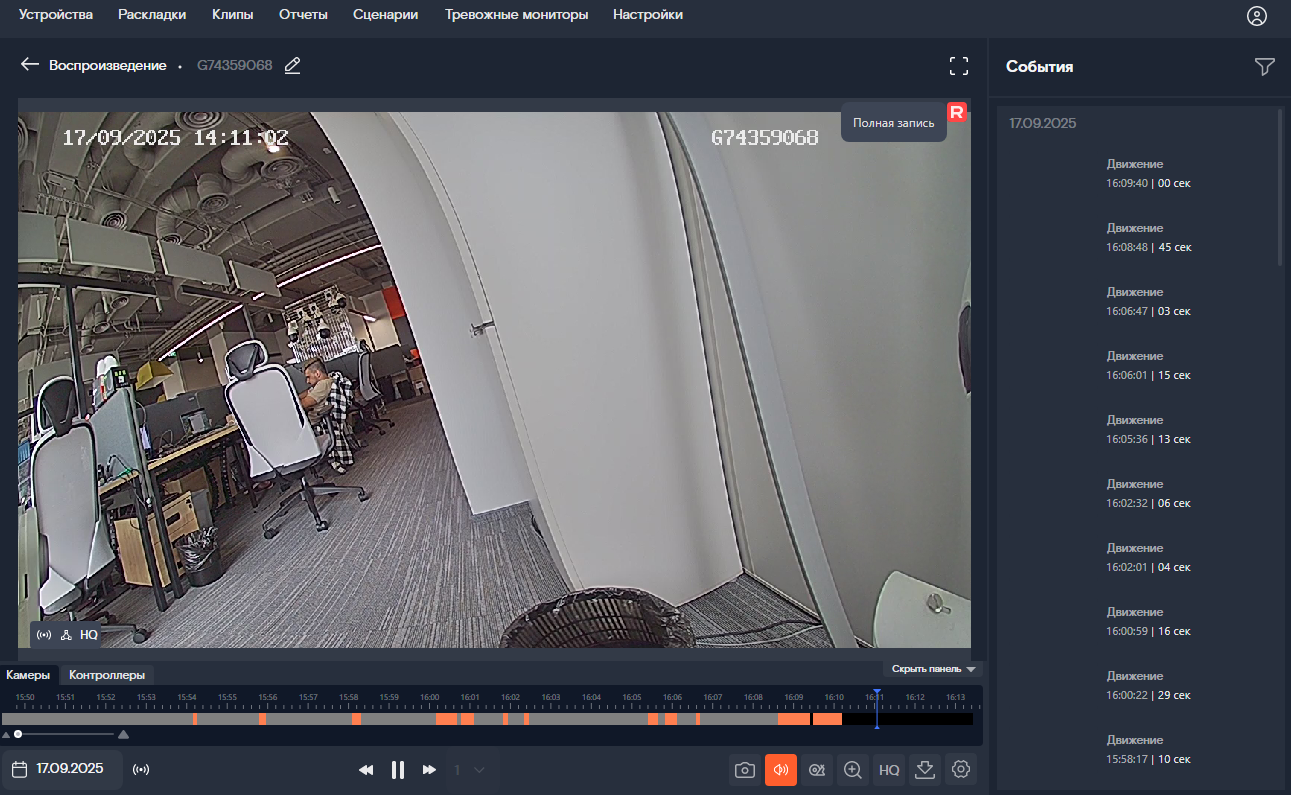Toggle the orange sound button off
Screen dimensions: 1291x795
781,770
